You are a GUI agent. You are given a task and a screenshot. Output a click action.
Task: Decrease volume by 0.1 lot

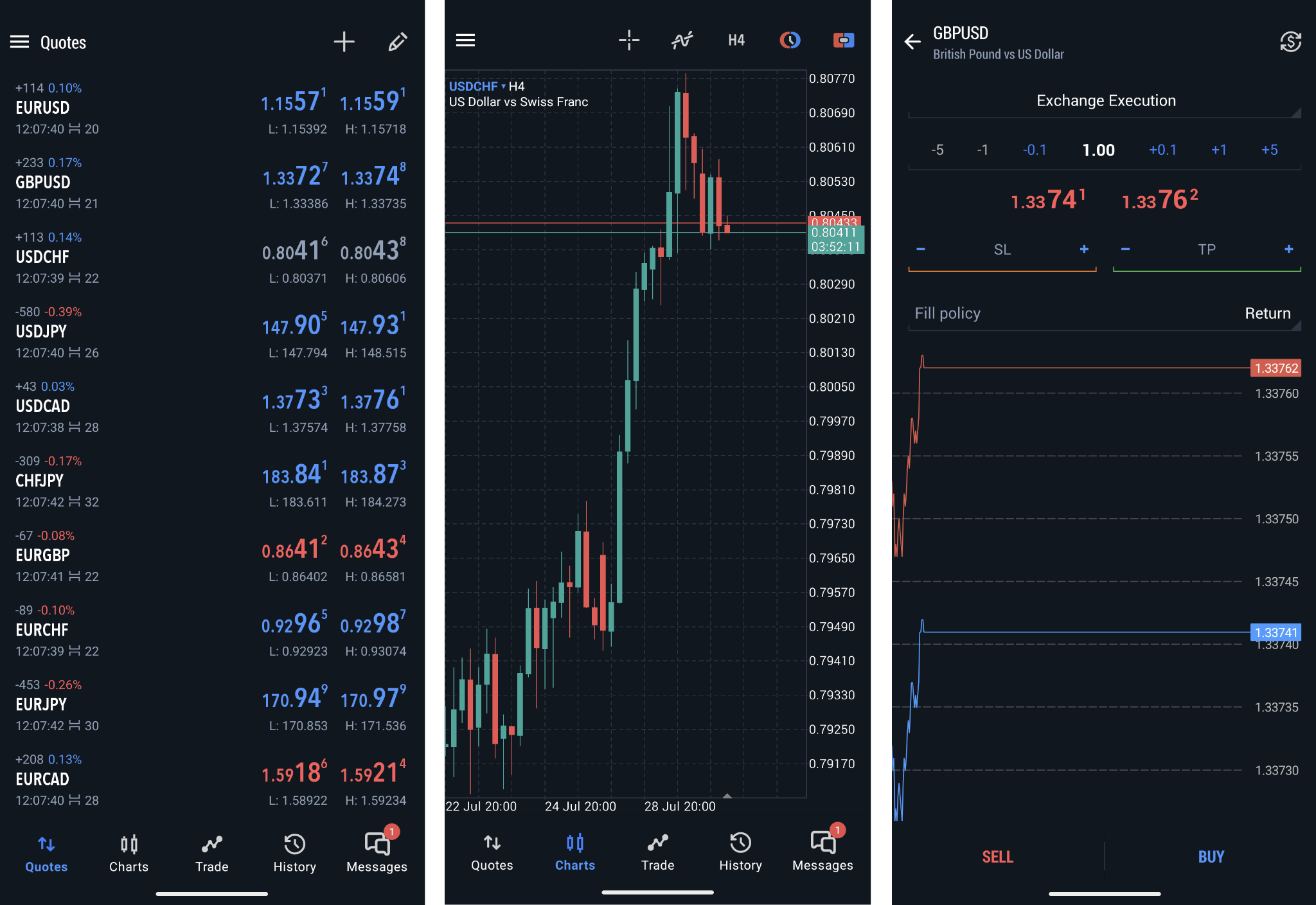[1035, 150]
